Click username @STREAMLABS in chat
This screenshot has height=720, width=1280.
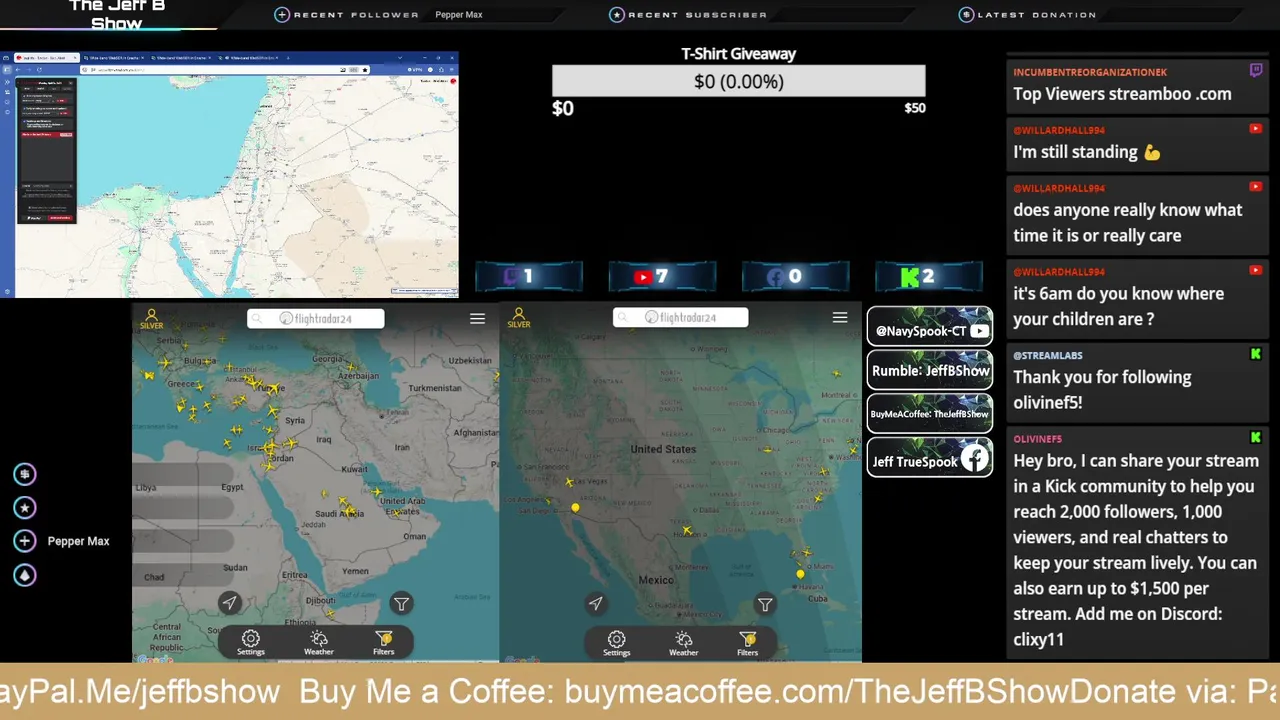pos(1047,355)
